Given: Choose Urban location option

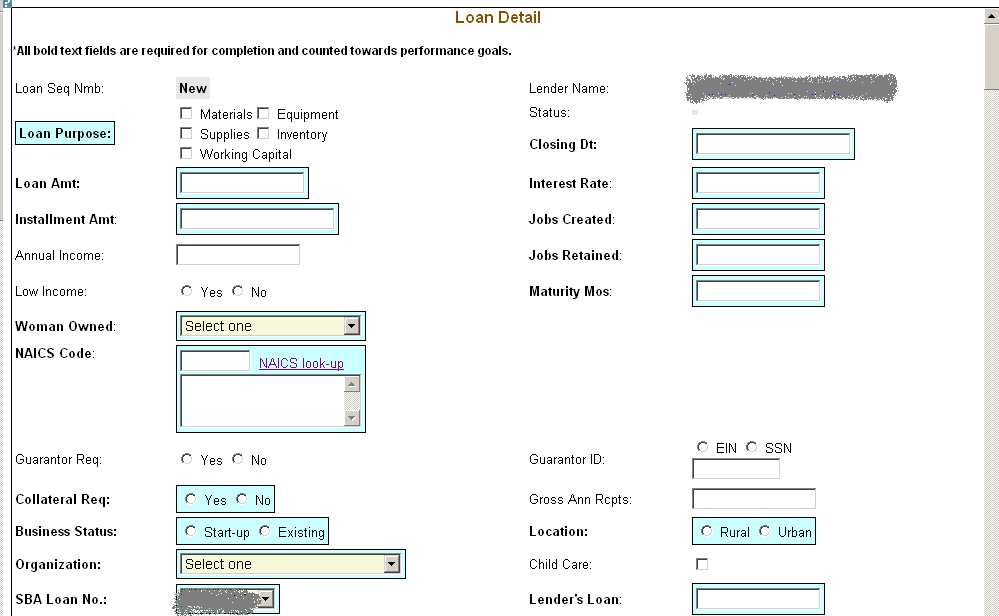Looking at the screenshot, I should 765,531.
